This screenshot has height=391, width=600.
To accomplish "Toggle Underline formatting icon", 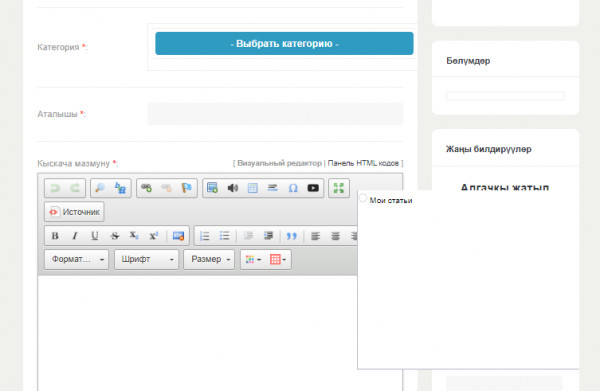I will (x=95, y=236).
